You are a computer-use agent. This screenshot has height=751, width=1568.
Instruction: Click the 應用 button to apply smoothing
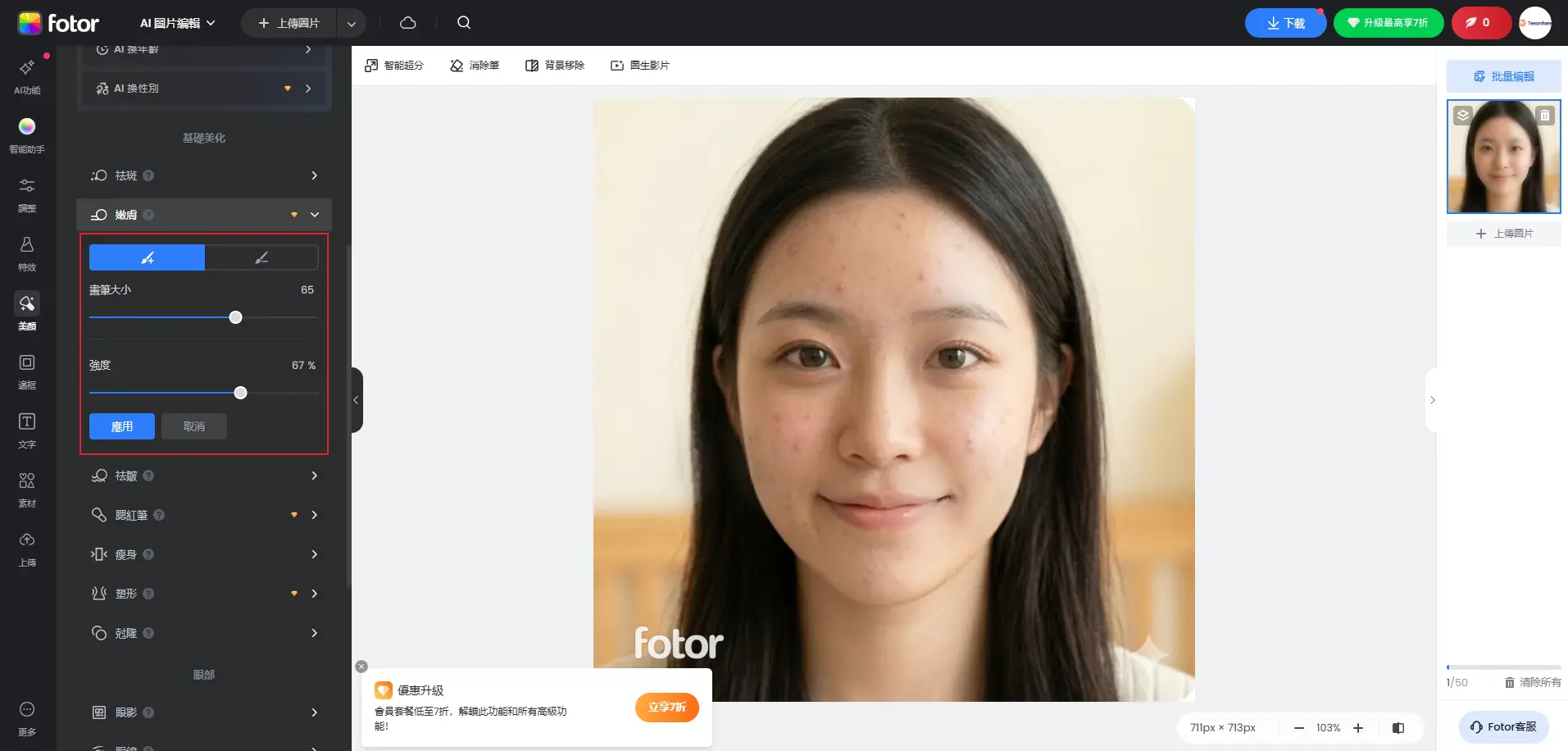[121, 426]
